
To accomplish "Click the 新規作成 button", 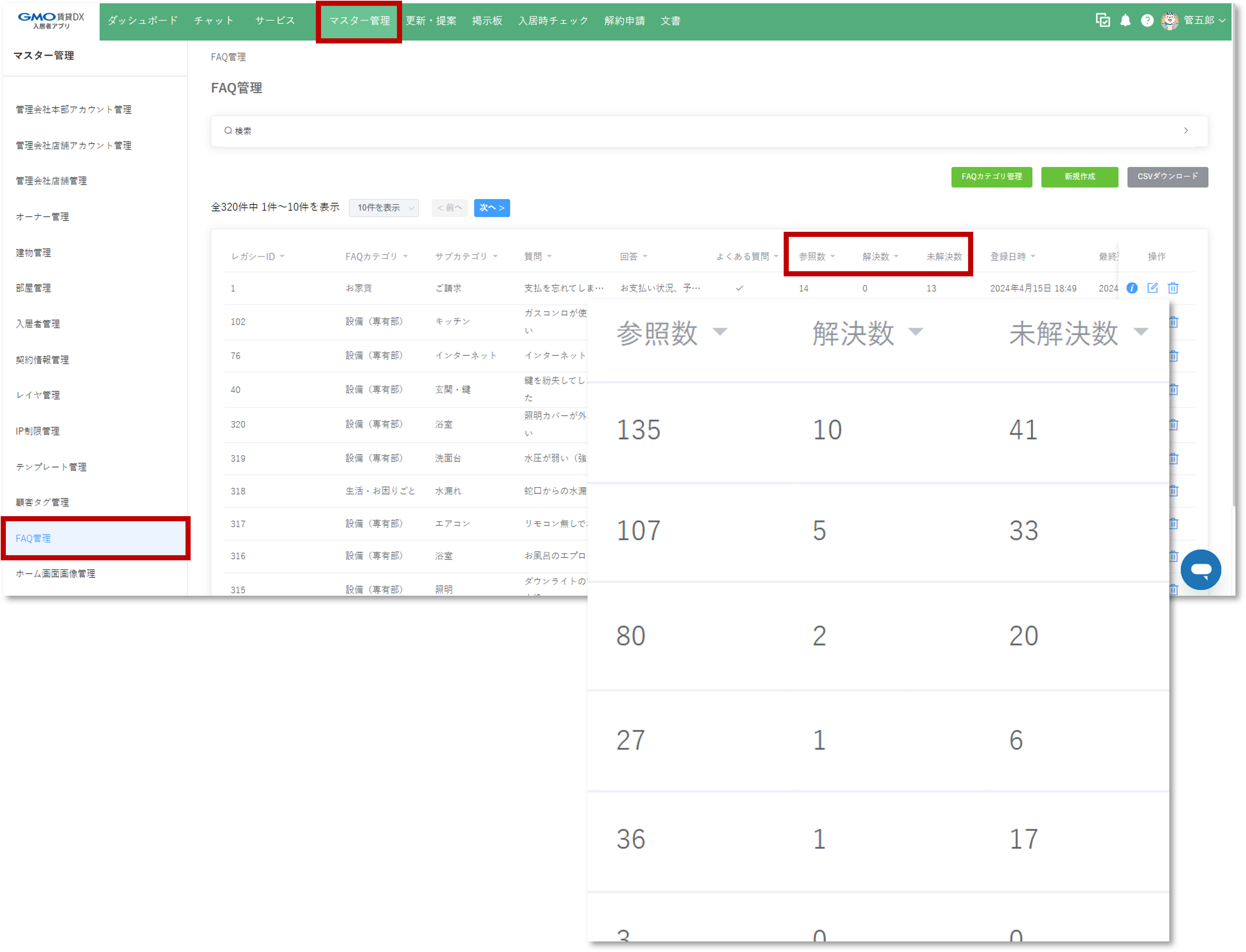I will coord(1079,177).
